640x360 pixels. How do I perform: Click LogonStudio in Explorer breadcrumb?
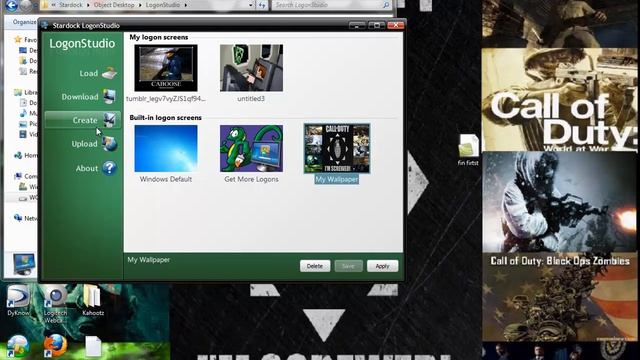pos(162,5)
